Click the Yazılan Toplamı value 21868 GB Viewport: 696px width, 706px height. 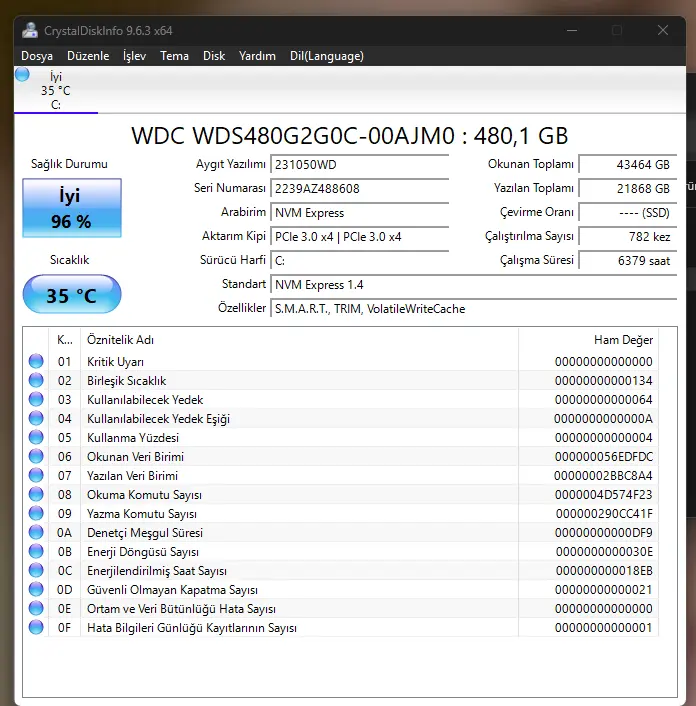[628, 188]
